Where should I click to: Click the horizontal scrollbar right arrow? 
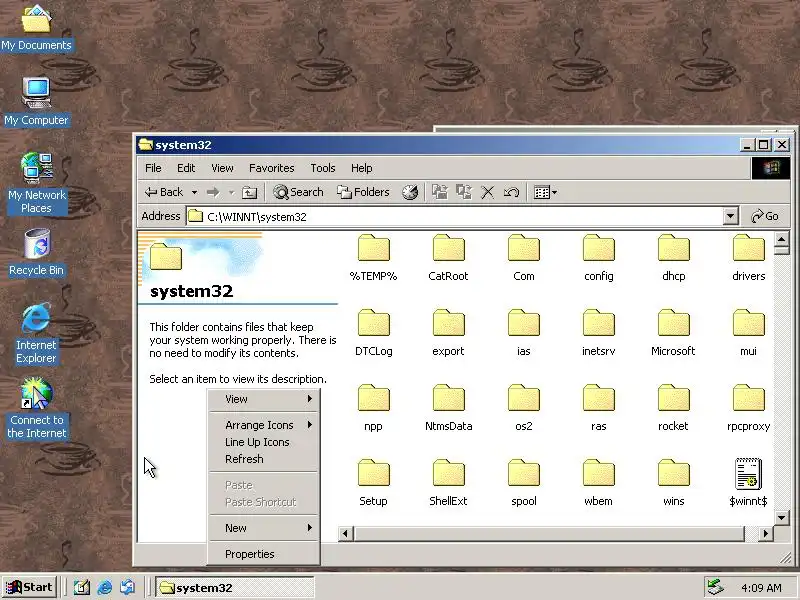(765, 534)
